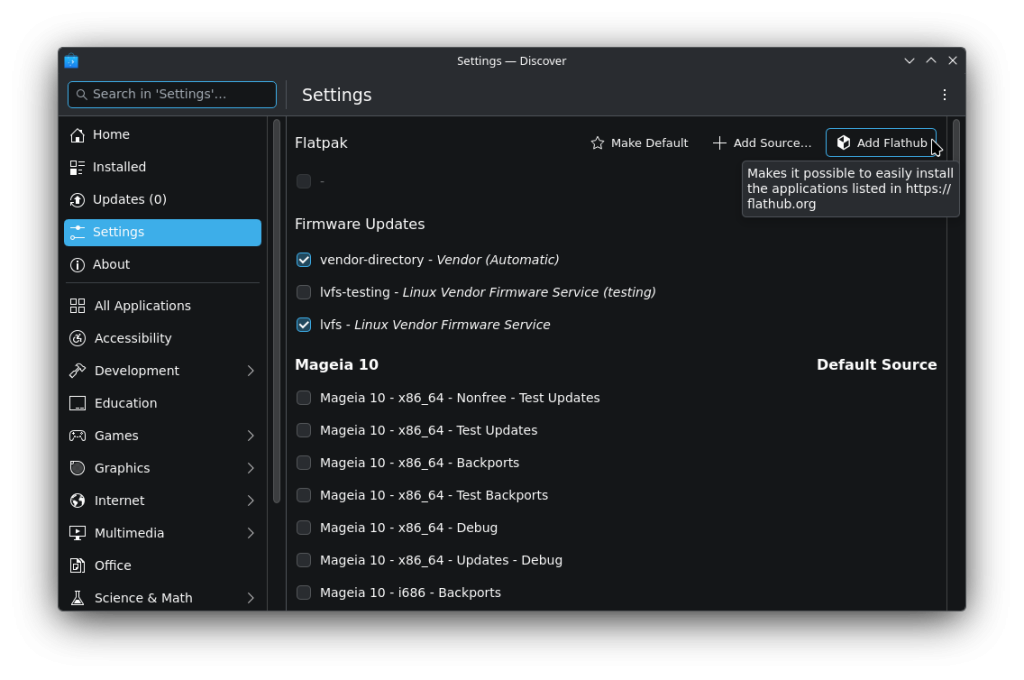Expand the Multimedia category chevron
Screen dimensions: 1024x680
click(x=251, y=534)
